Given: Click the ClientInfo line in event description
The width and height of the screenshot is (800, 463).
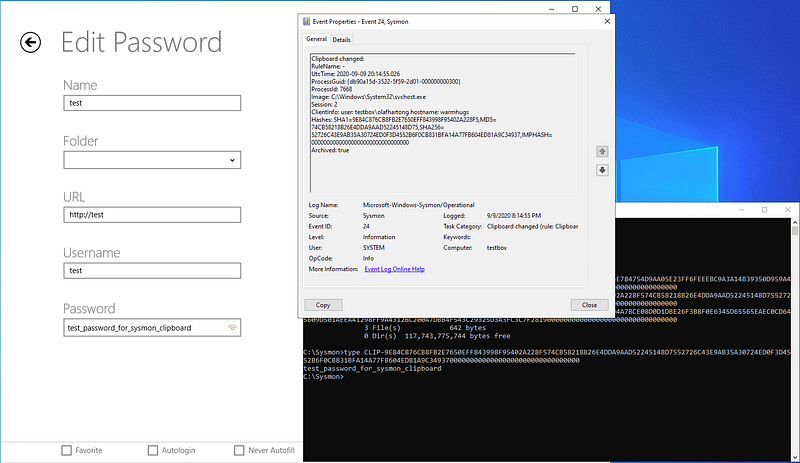Looking at the screenshot, I should 390,112.
